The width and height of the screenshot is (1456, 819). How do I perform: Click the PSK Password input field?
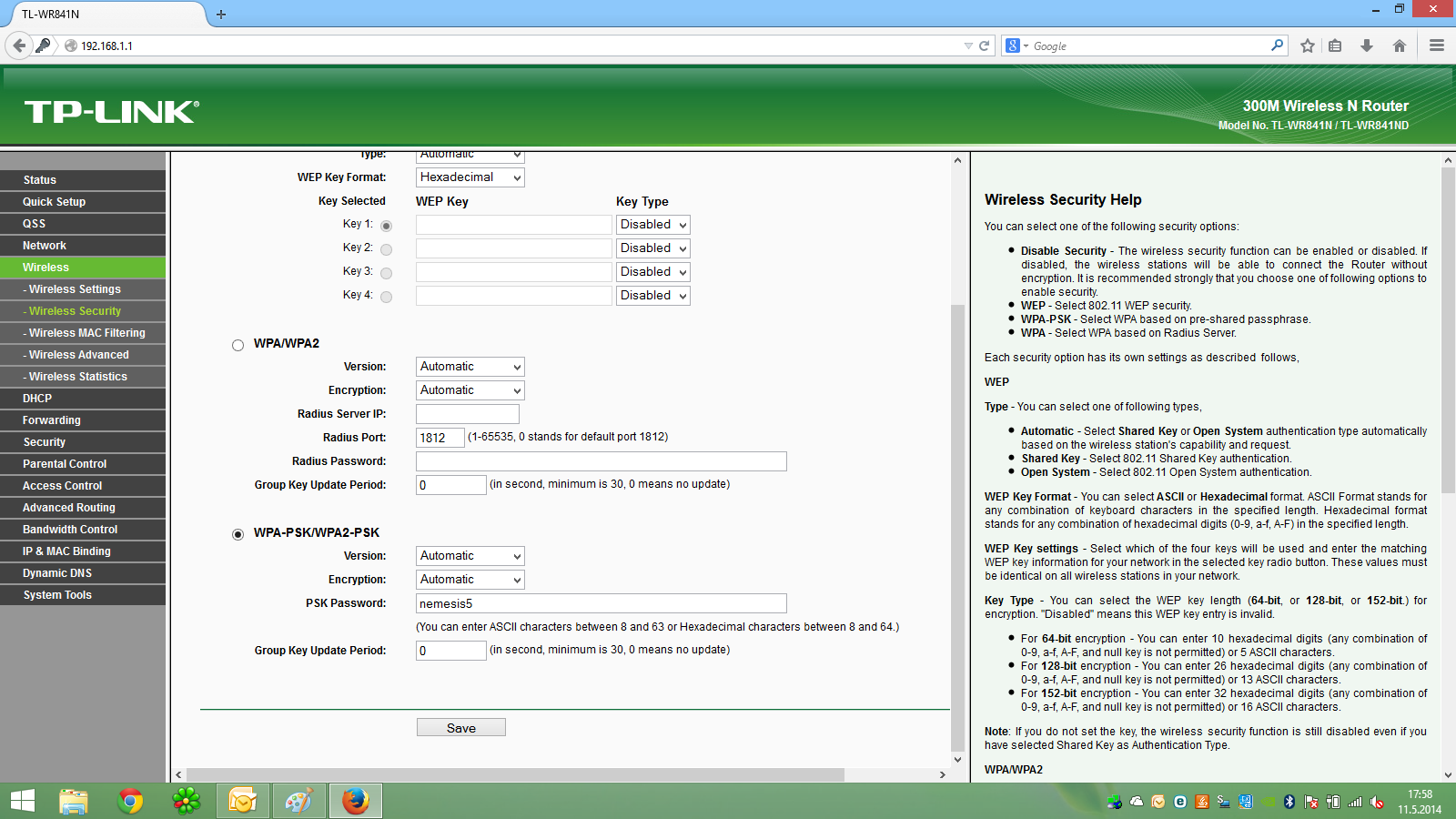[x=601, y=603]
